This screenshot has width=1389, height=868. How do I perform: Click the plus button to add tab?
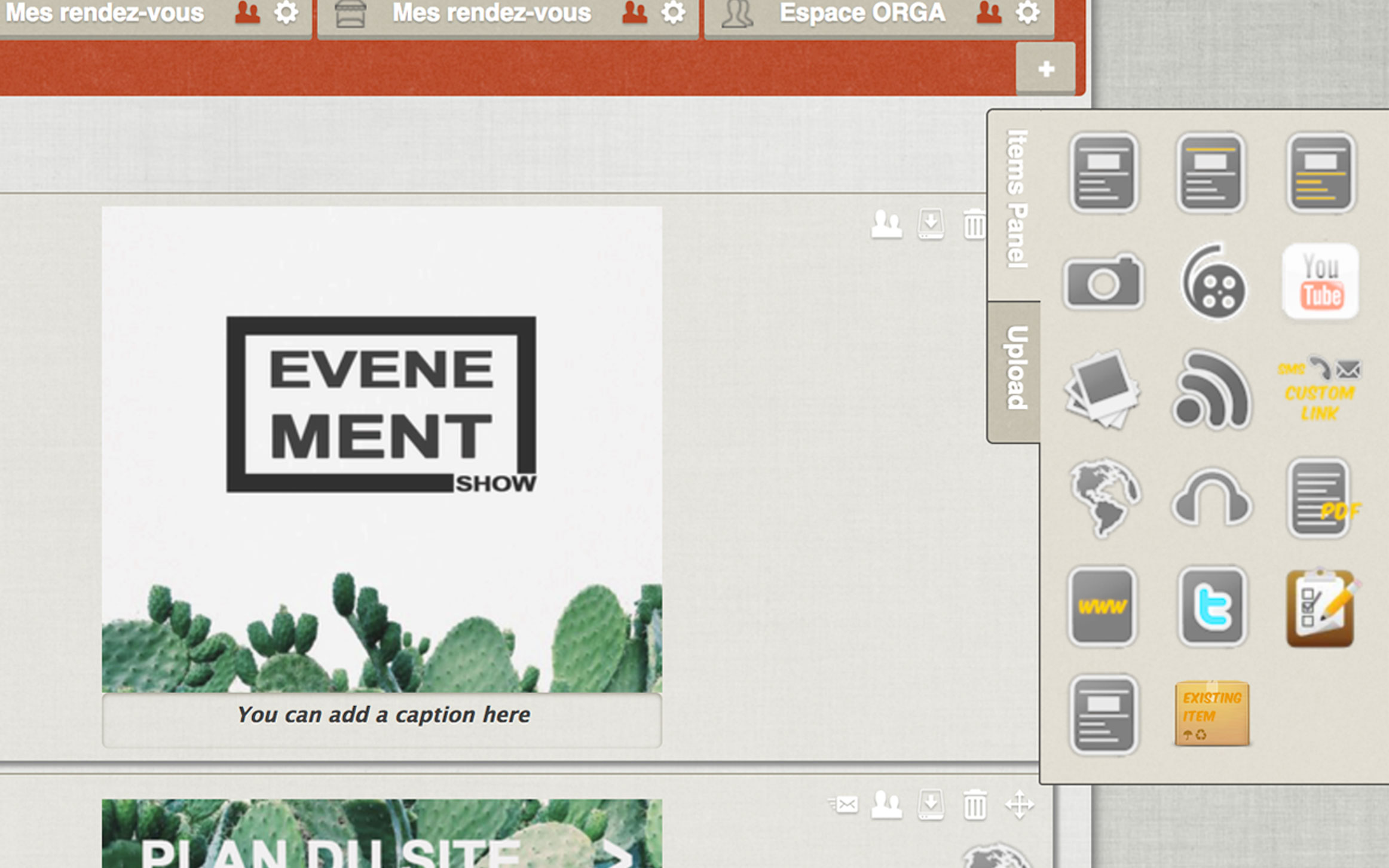[x=1045, y=69]
